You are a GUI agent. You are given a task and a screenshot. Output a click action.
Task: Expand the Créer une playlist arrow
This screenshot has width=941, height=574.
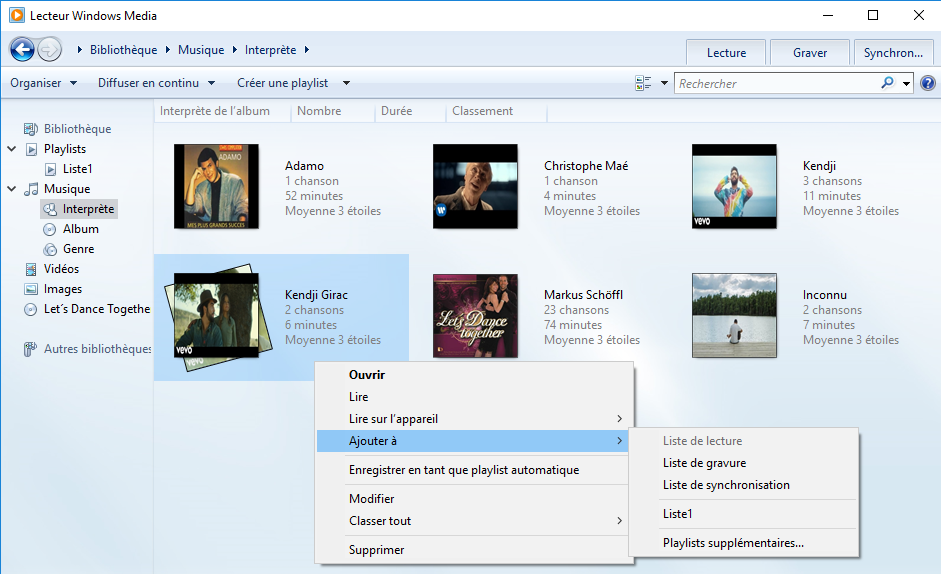(x=346, y=83)
